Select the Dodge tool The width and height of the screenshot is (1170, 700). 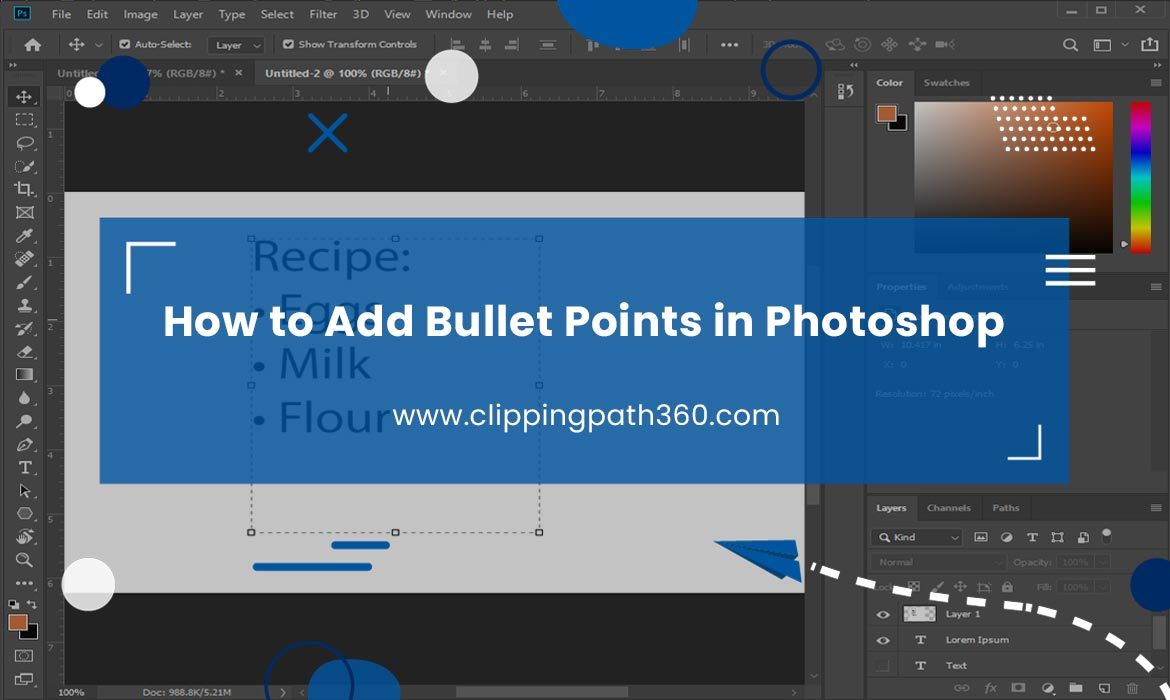click(x=24, y=421)
